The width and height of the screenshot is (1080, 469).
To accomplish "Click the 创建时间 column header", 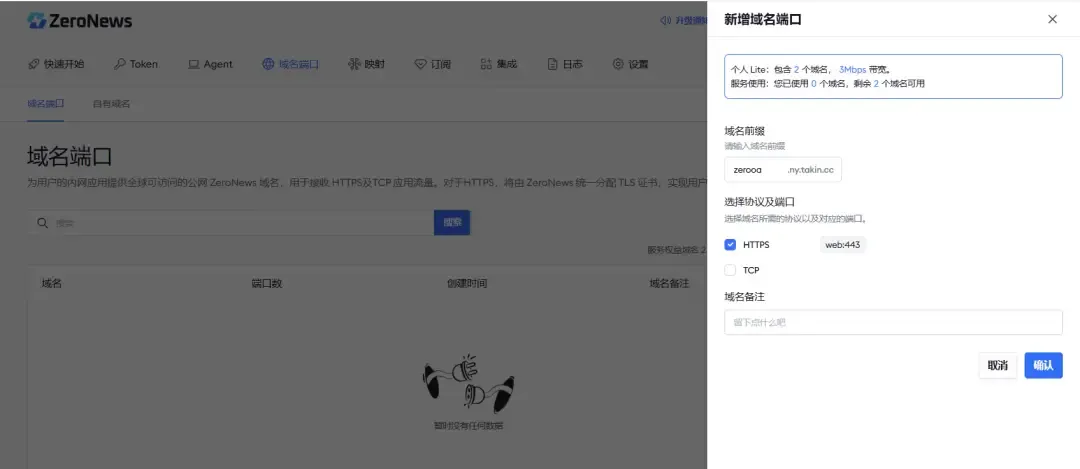I will tap(467, 283).
